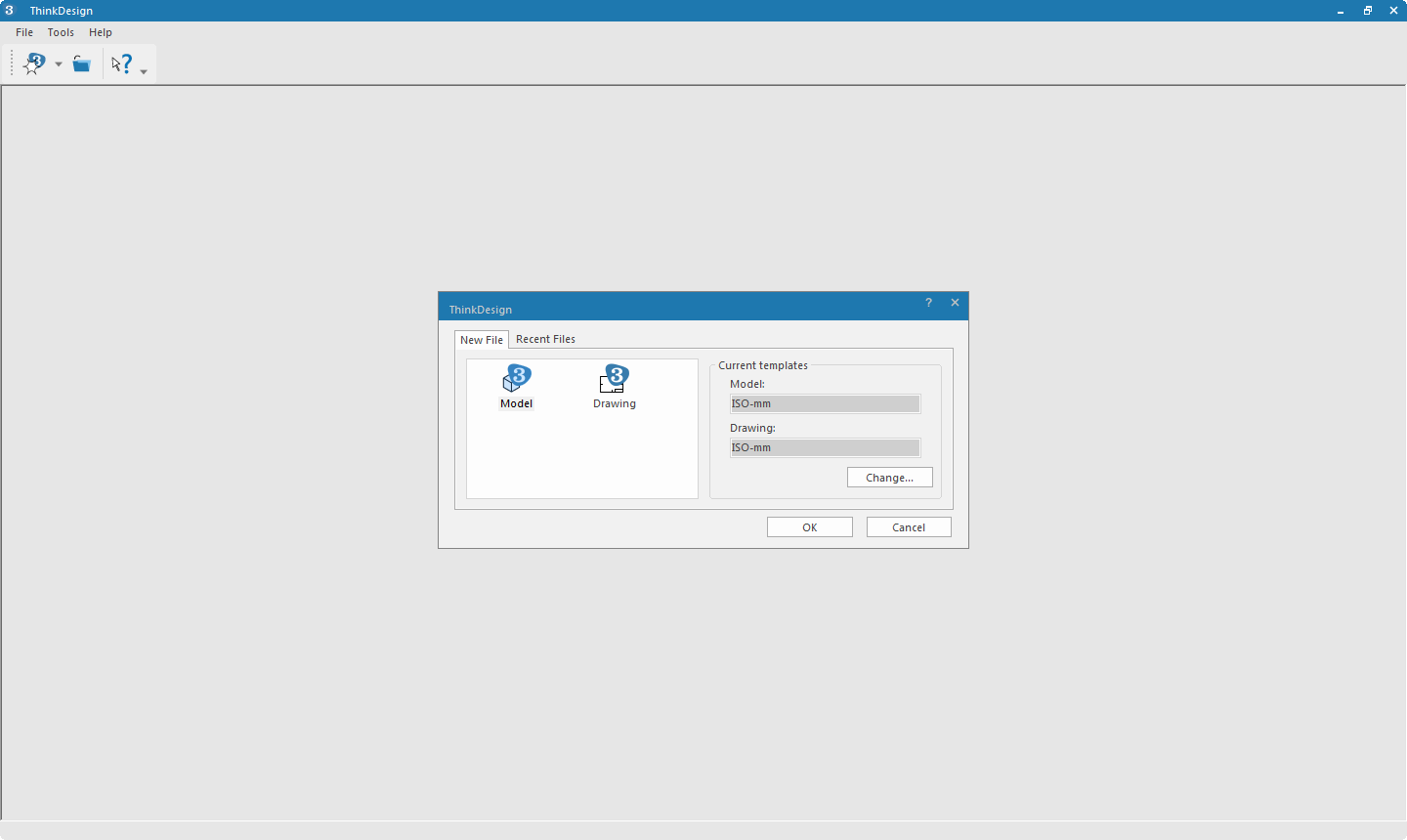The height and width of the screenshot is (840, 1407).
Task: Click the Drawing template field showing ISO-mm
Action: pyautogui.click(x=825, y=447)
